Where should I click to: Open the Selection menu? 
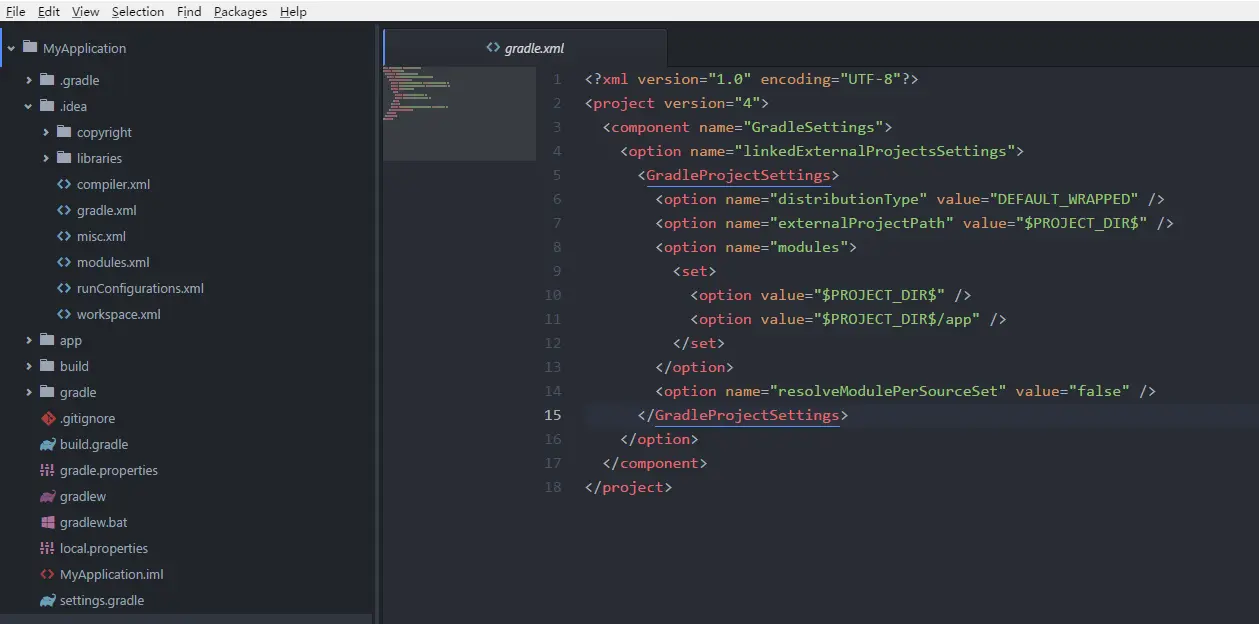pyautogui.click(x=138, y=11)
